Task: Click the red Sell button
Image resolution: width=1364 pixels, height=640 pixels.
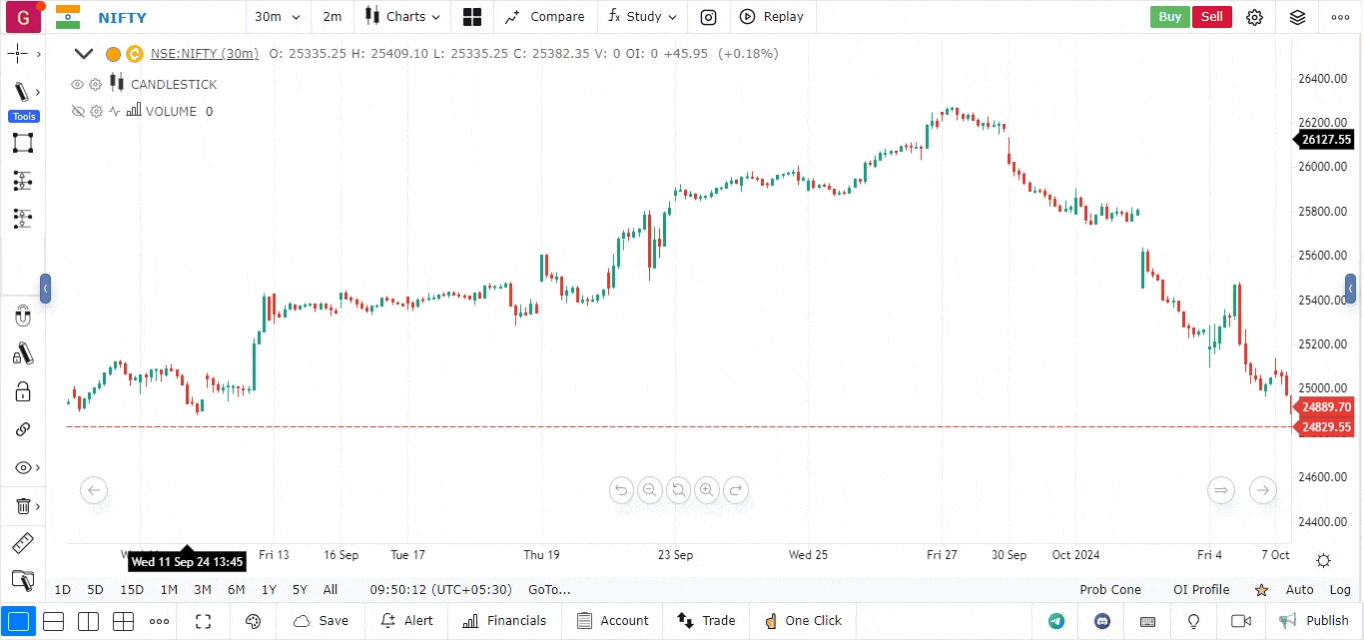Action: pyautogui.click(x=1212, y=17)
